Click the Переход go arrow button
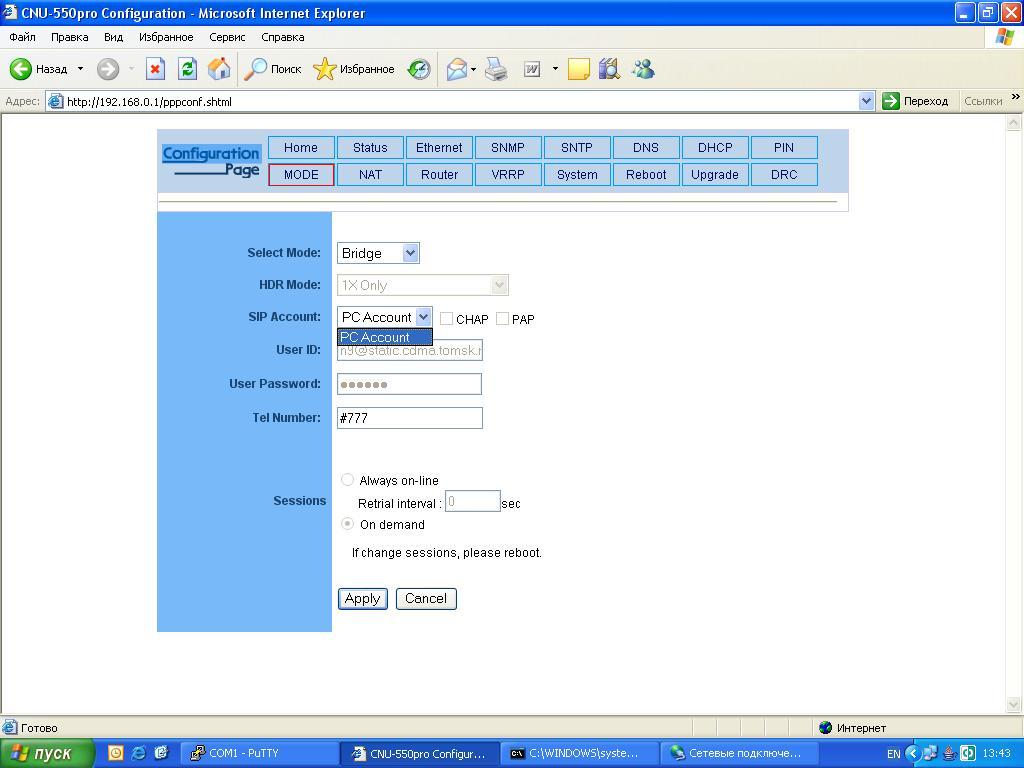This screenshot has width=1024, height=768. click(x=915, y=101)
